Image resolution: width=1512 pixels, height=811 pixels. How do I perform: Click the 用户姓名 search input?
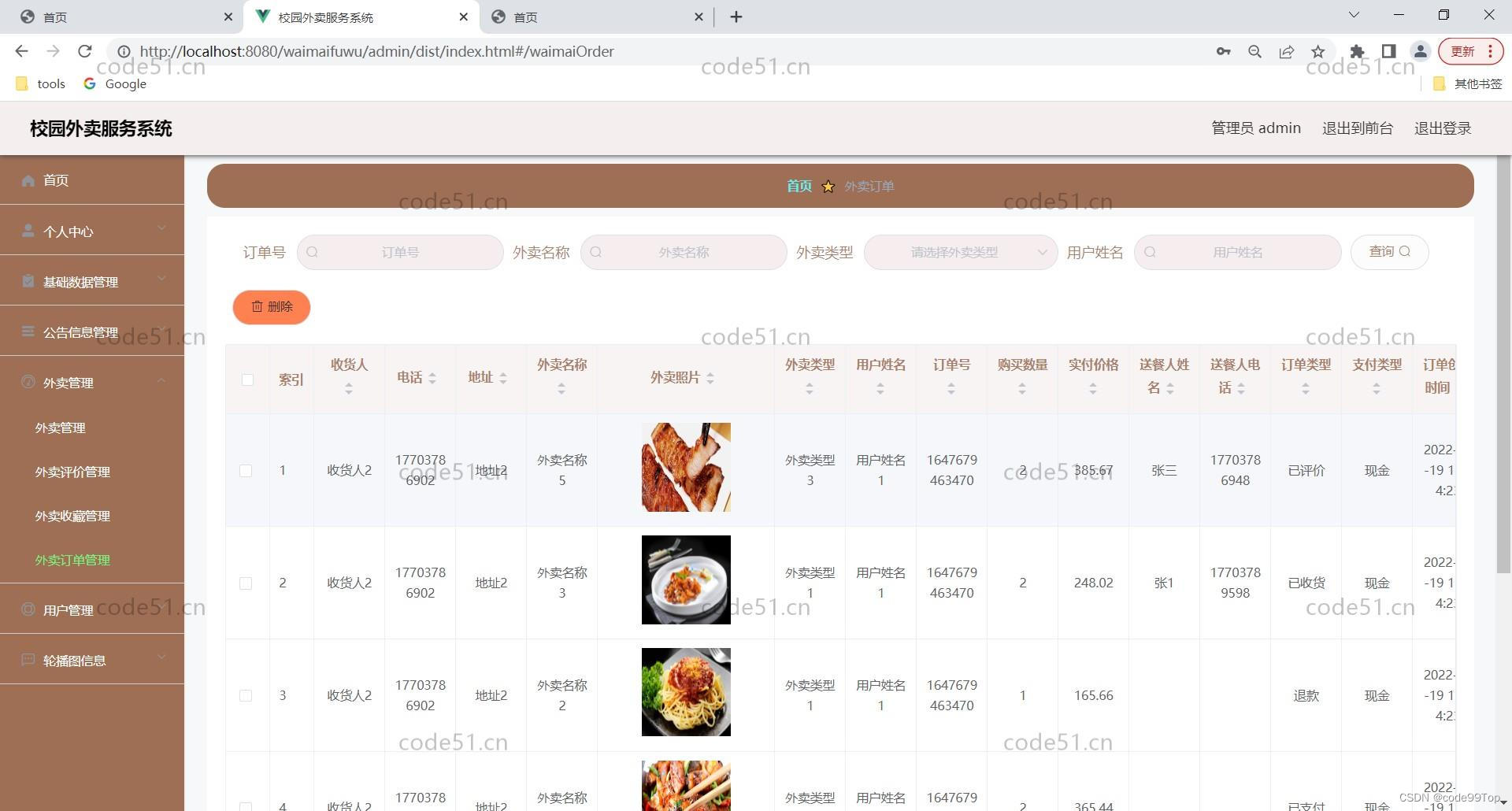coord(1237,253)
